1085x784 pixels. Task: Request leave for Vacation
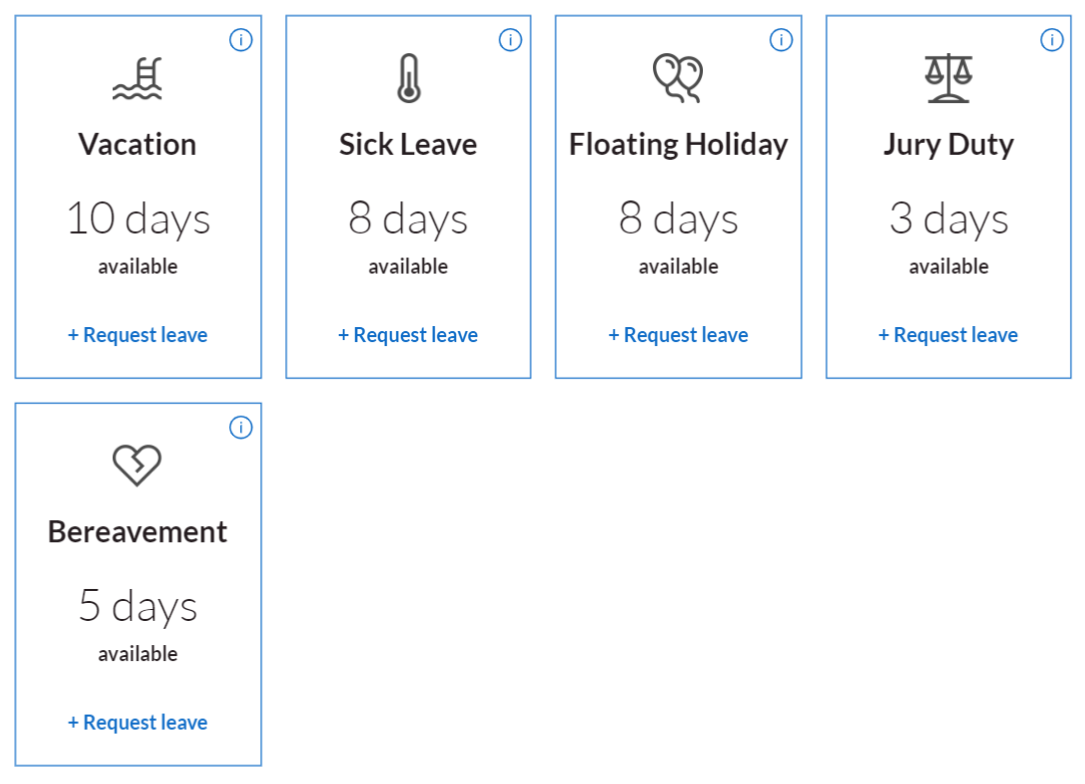click(x=137, y=335)
